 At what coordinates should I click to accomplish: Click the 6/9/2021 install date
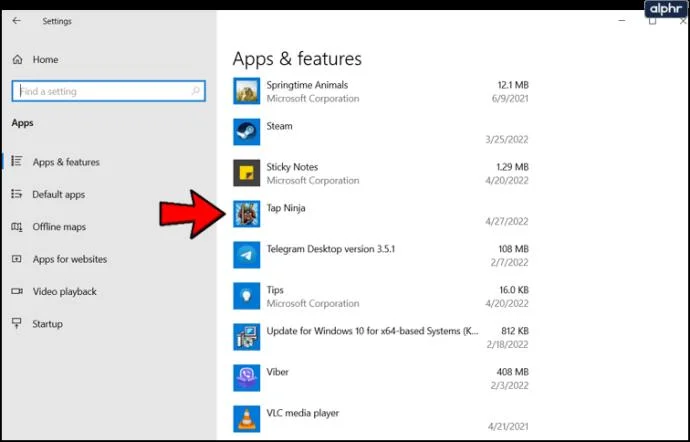pyautogui.click(x=510, y=99)
